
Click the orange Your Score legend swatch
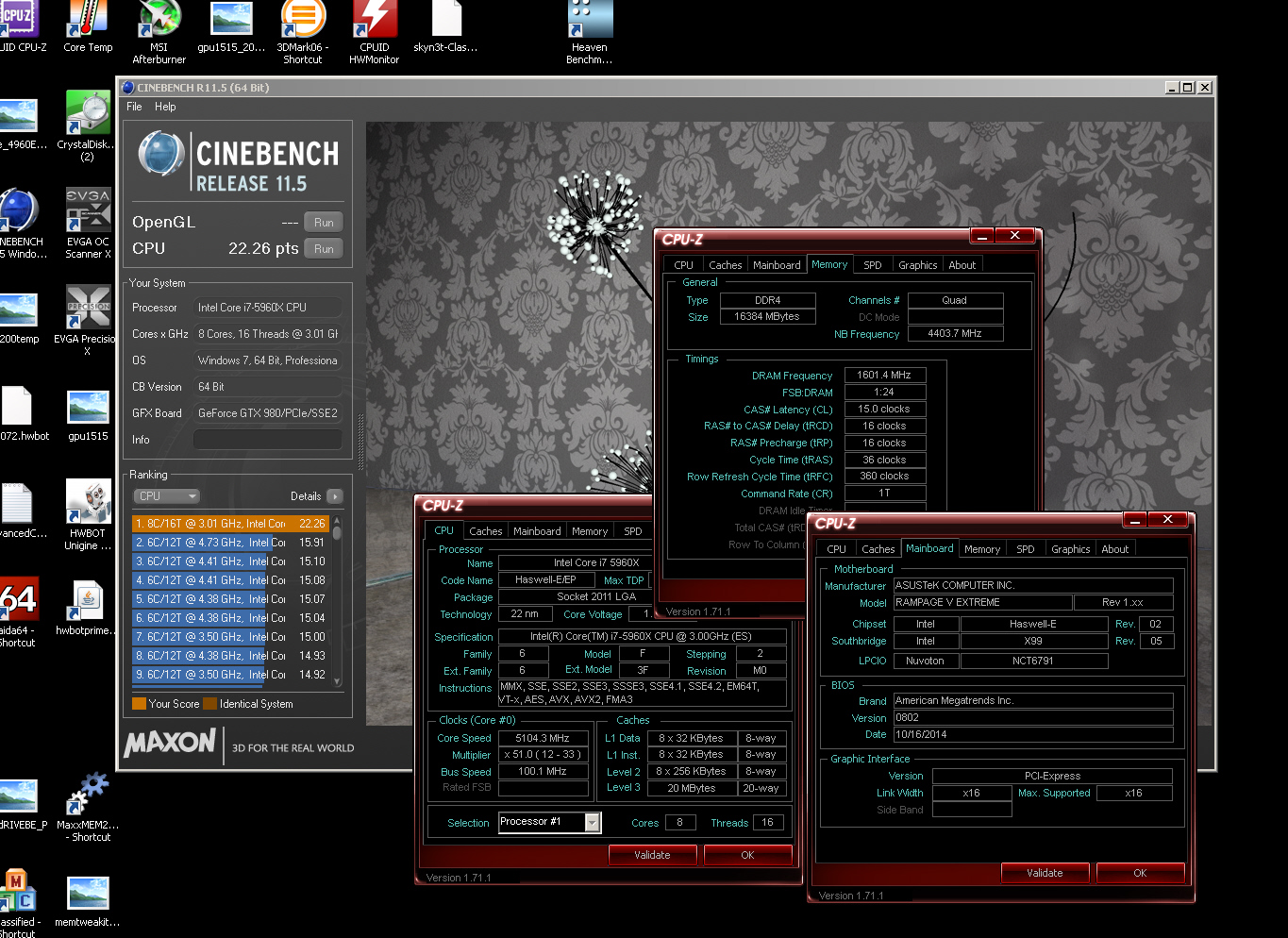point(139,704)
